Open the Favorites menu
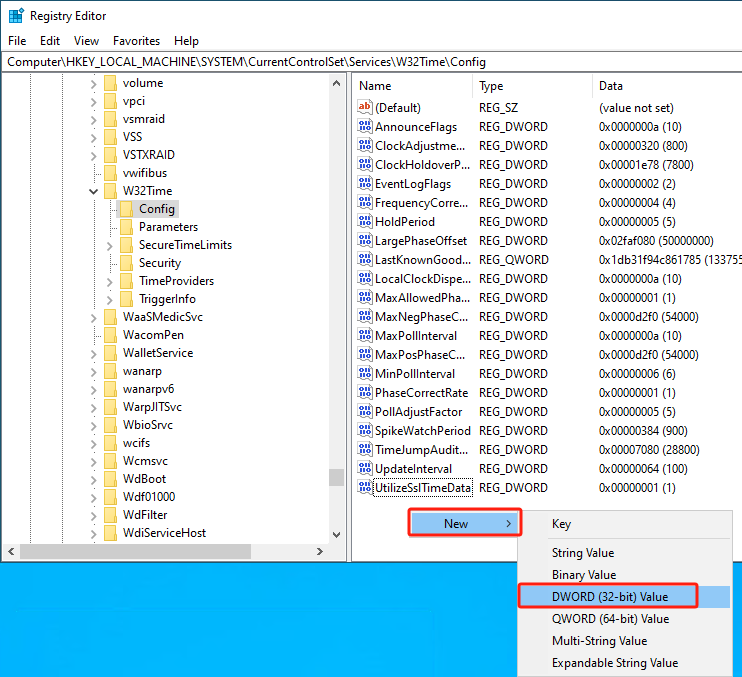The height and width of the screenshot is (677, 742). tap(136, 41)
